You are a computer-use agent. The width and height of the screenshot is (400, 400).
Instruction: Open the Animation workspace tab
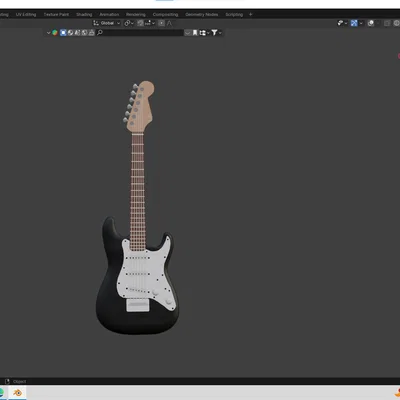(x=109, y=14)
